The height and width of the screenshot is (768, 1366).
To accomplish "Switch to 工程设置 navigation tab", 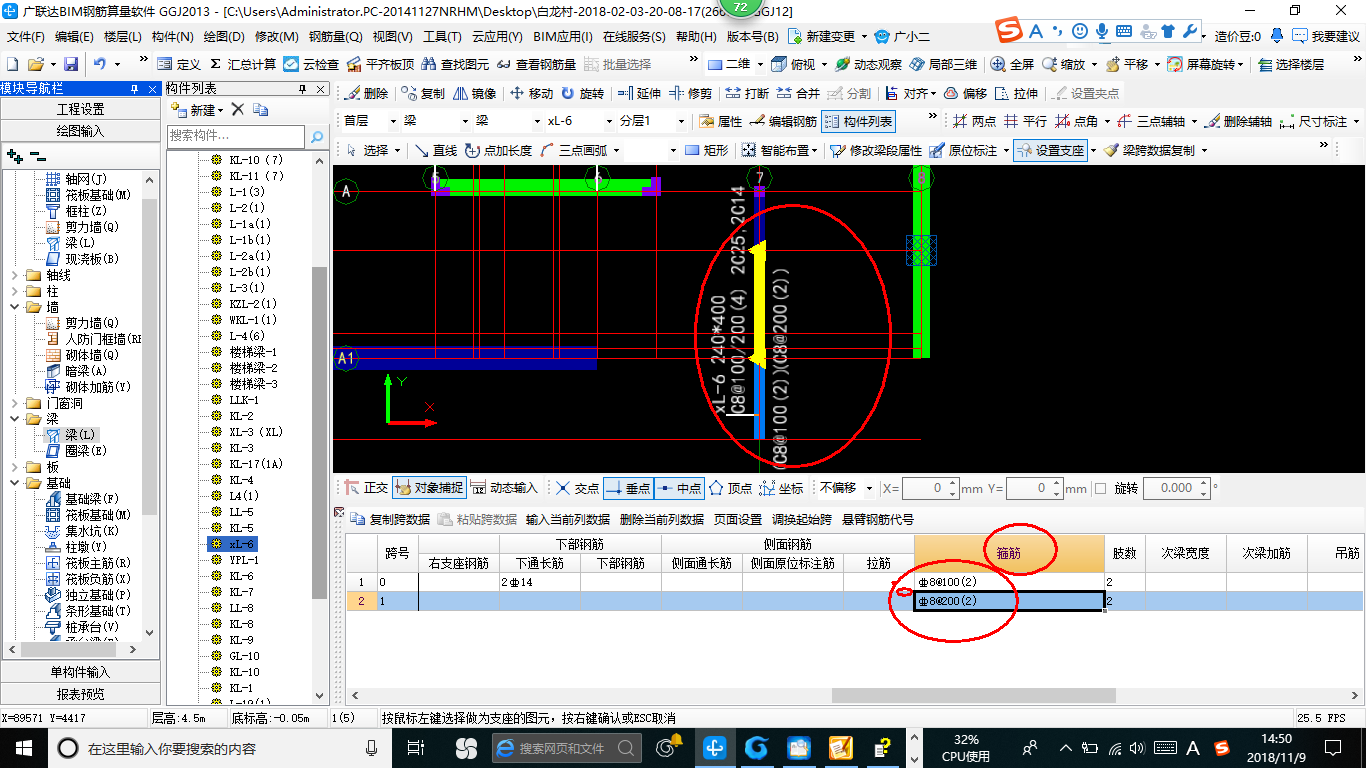I will tap(80, 109).
